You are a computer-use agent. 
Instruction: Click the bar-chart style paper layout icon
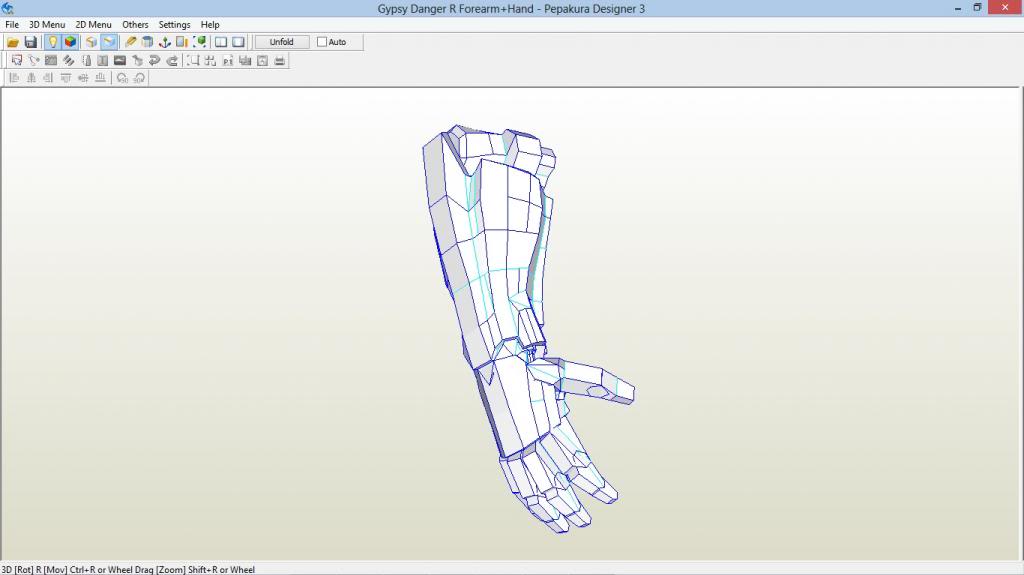pyautogui.click(x=245, y=60)
